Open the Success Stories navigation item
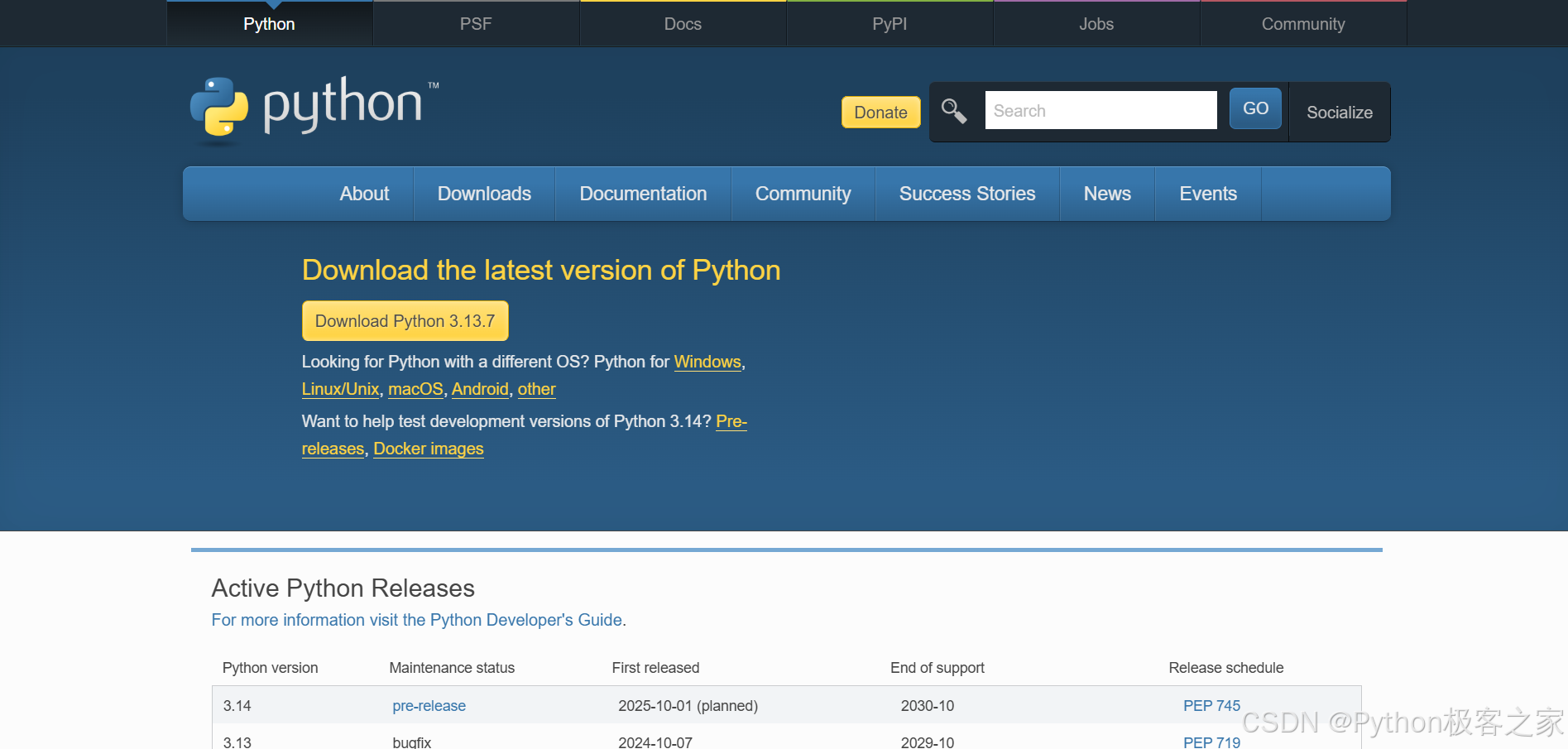Image resolution: width=1568 pixels, height=749 pixels. pos(967,194)
